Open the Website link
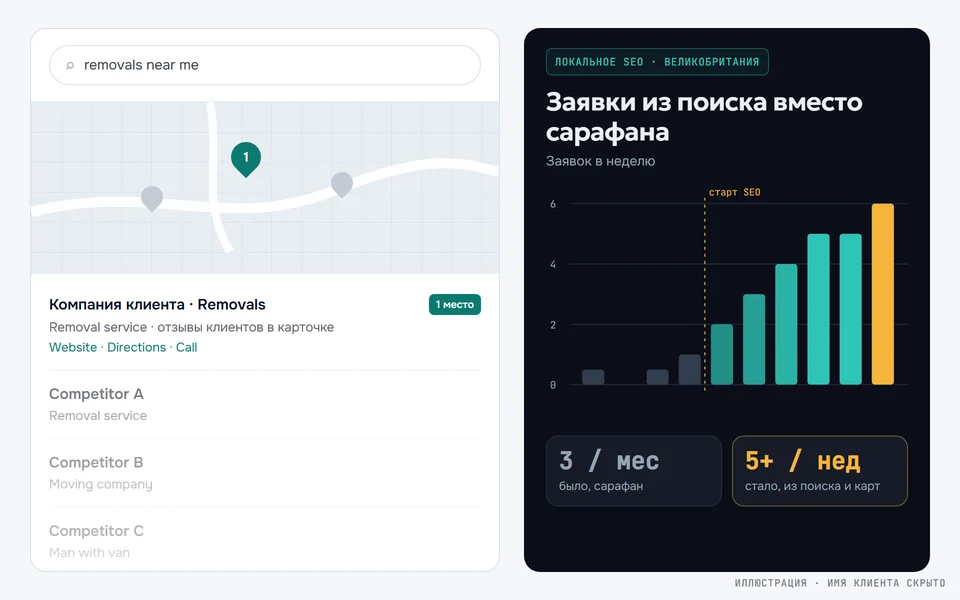The image size is (960, 600). [x=73, y=347]
